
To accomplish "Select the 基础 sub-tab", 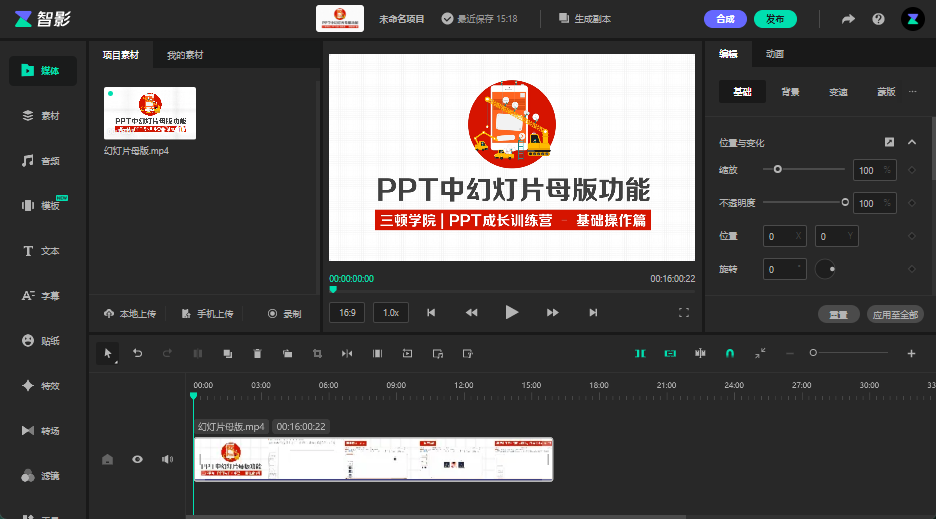I will tap(742, 91).
